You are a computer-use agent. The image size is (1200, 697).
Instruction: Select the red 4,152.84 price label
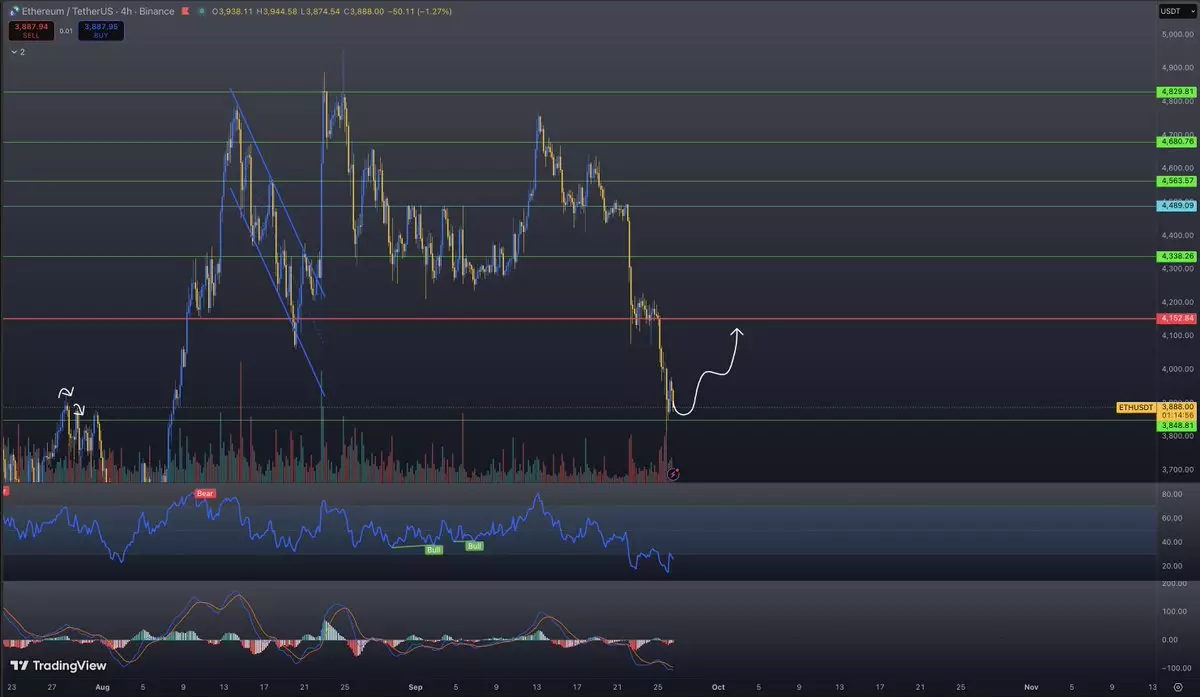pyautogui.click(x=1176, y=319)
